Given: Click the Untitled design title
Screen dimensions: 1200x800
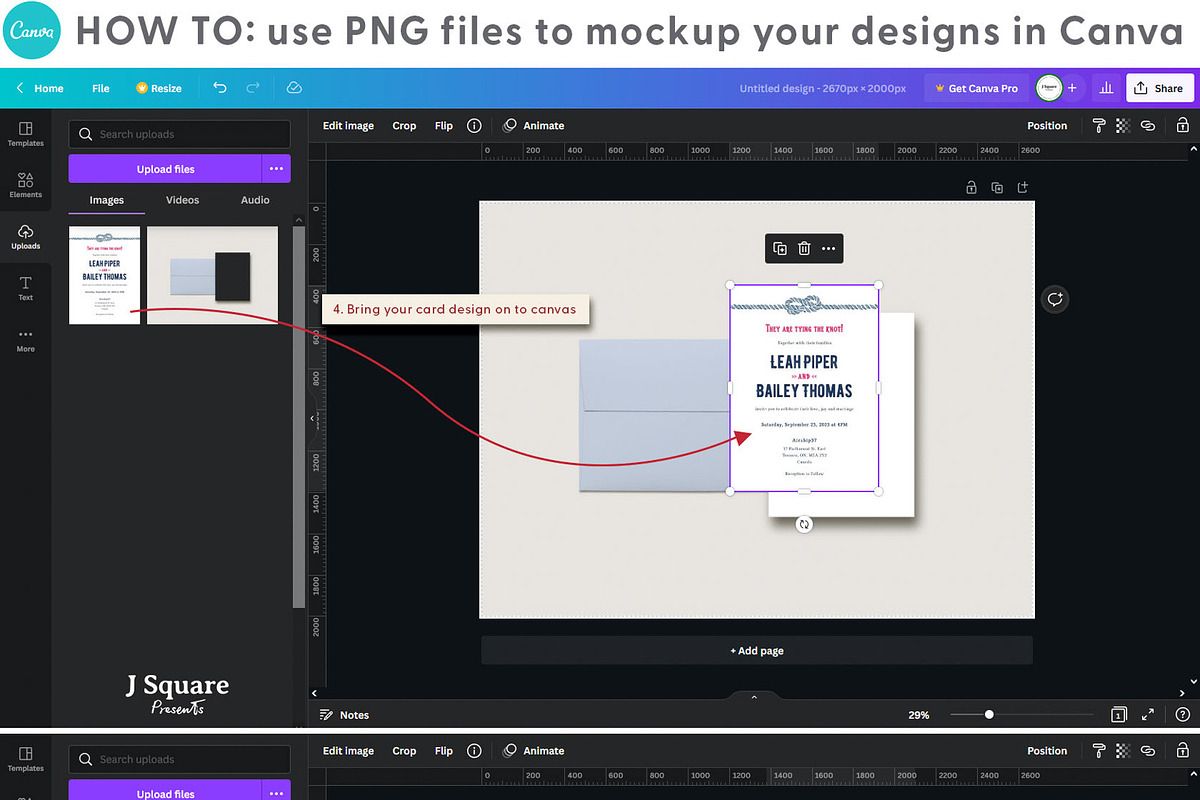Looking at the screenshot, I should tap(823, 88).
